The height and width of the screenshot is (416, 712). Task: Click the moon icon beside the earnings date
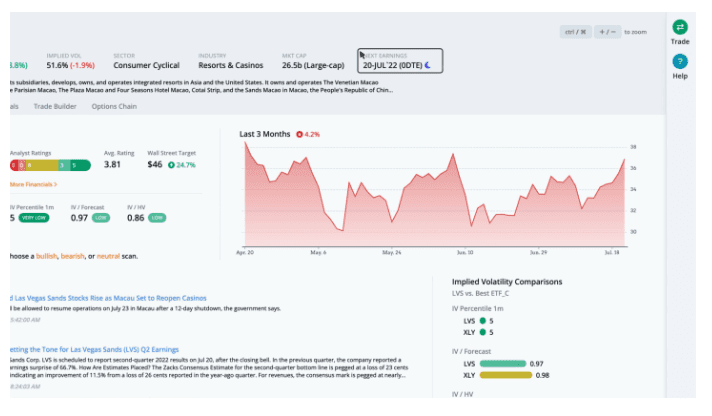pos(428,65)
